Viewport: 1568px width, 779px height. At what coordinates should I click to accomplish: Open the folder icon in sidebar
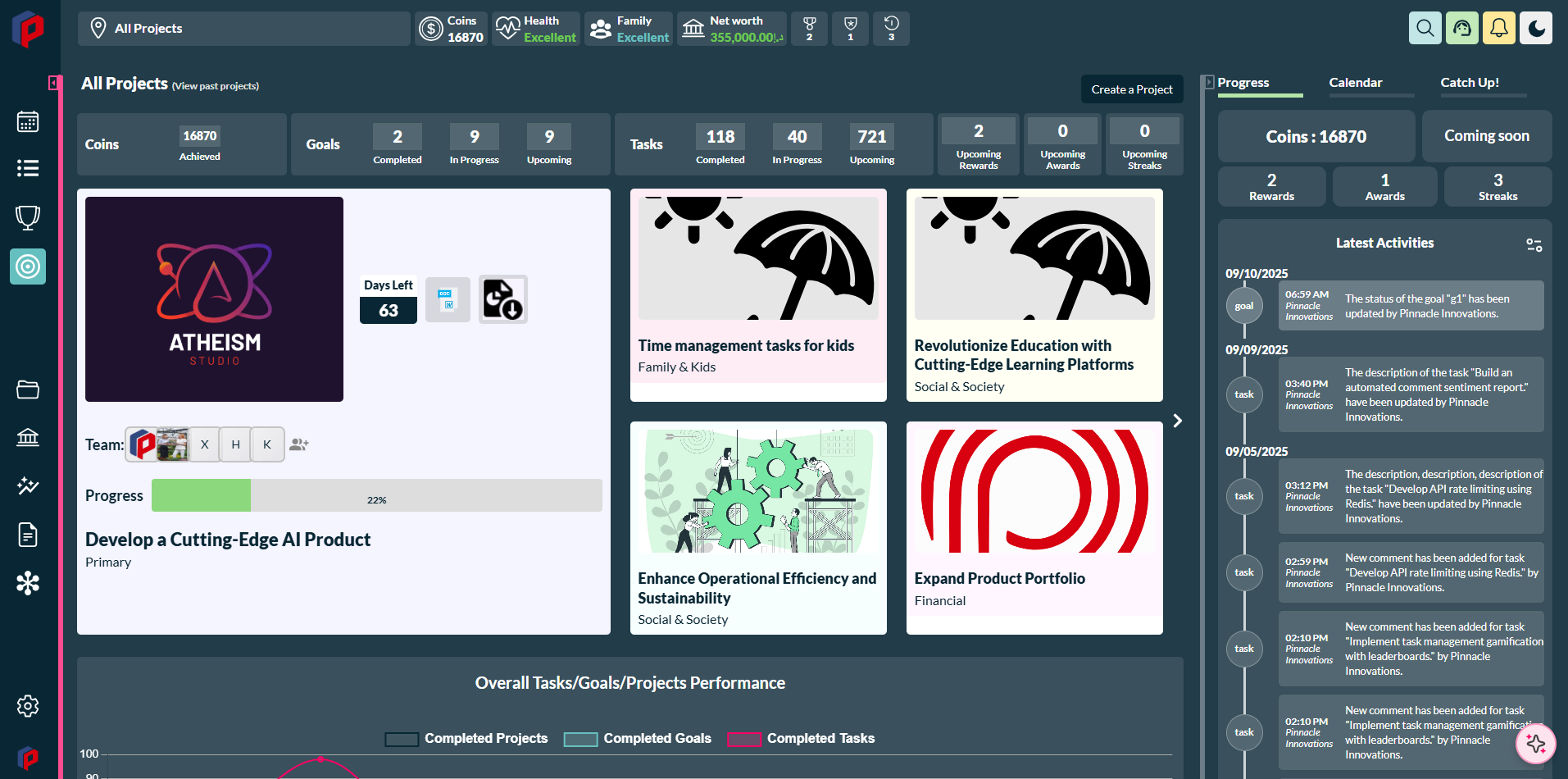[x=28, y=389]
